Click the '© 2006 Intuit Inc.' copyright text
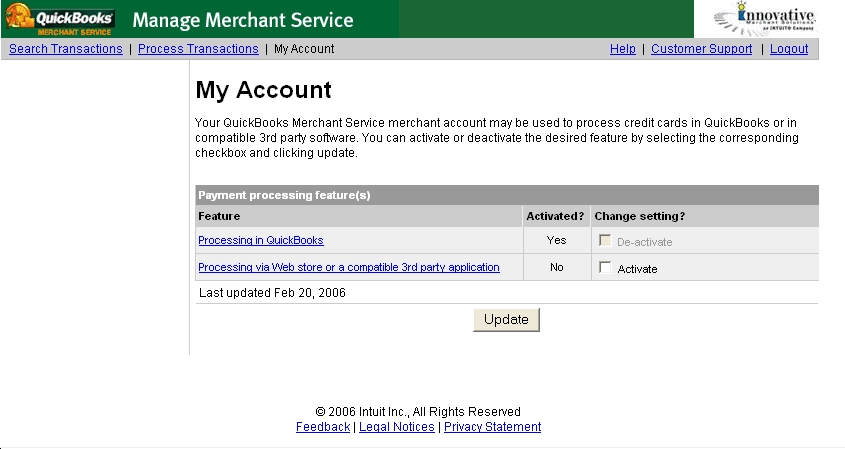The image size is (845, 449). [418, 412]
